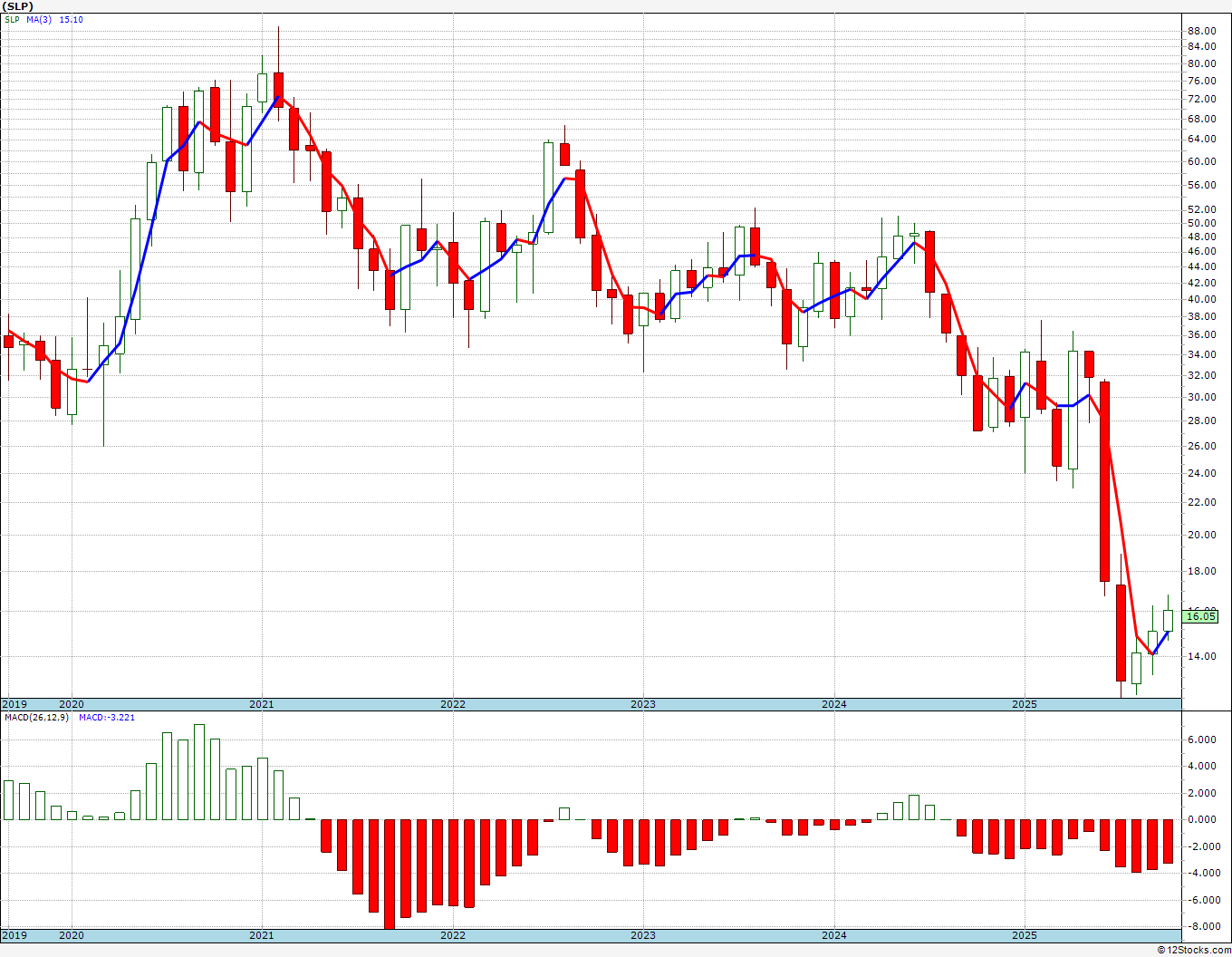
Task: Click the 36.00 price axis label
Action: 1201,334
